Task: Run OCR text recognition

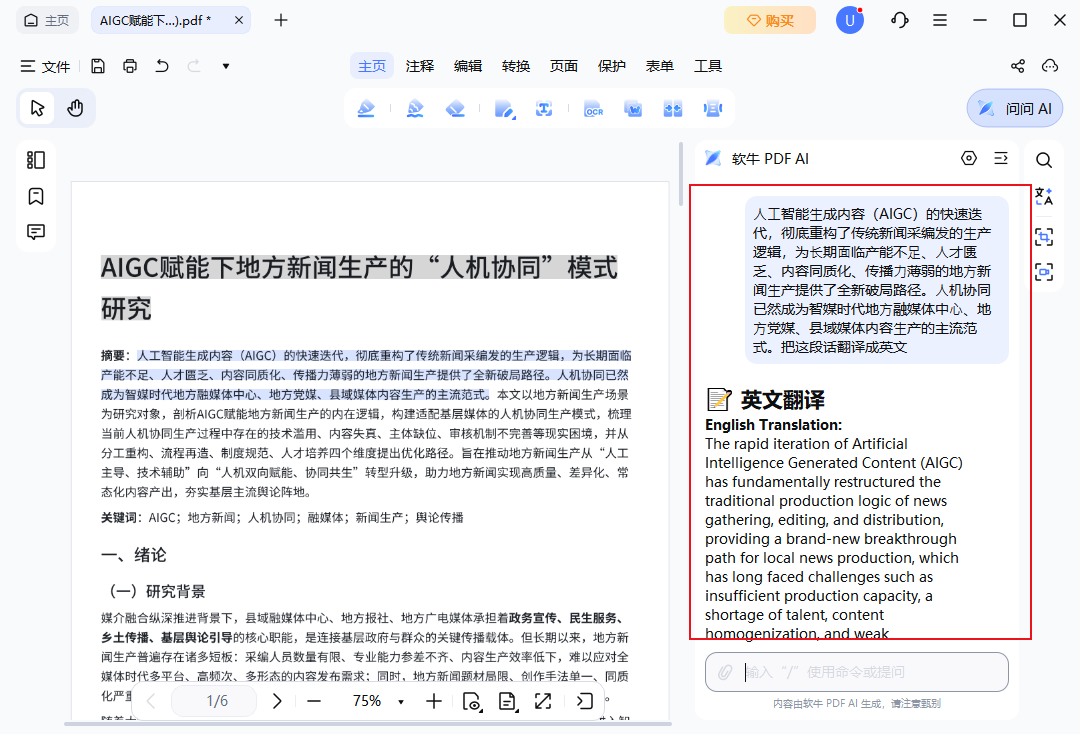Action: 593,108
